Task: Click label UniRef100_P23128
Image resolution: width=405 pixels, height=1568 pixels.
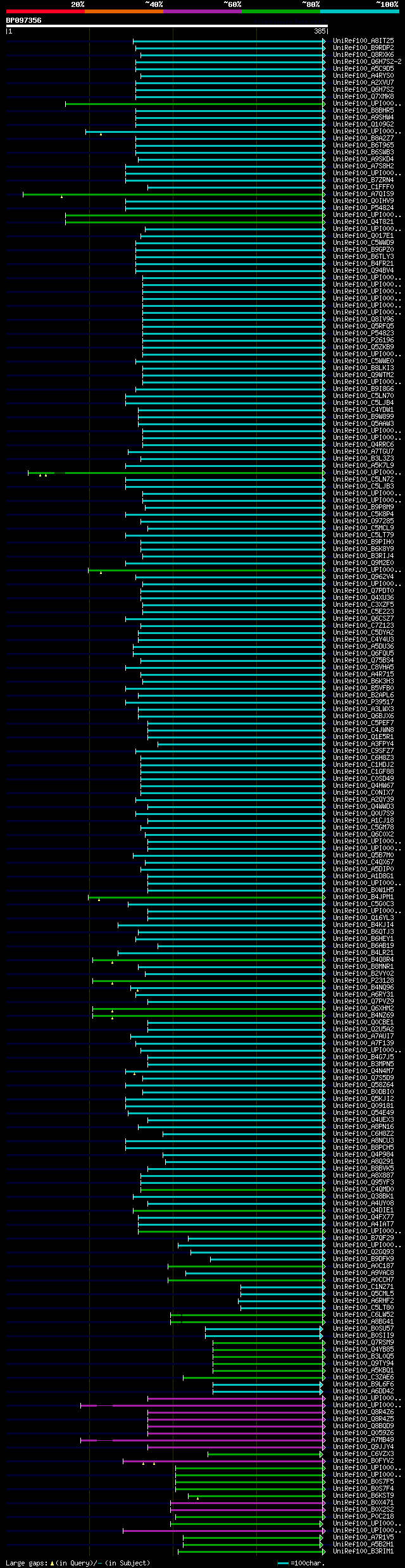Action: 363,980
